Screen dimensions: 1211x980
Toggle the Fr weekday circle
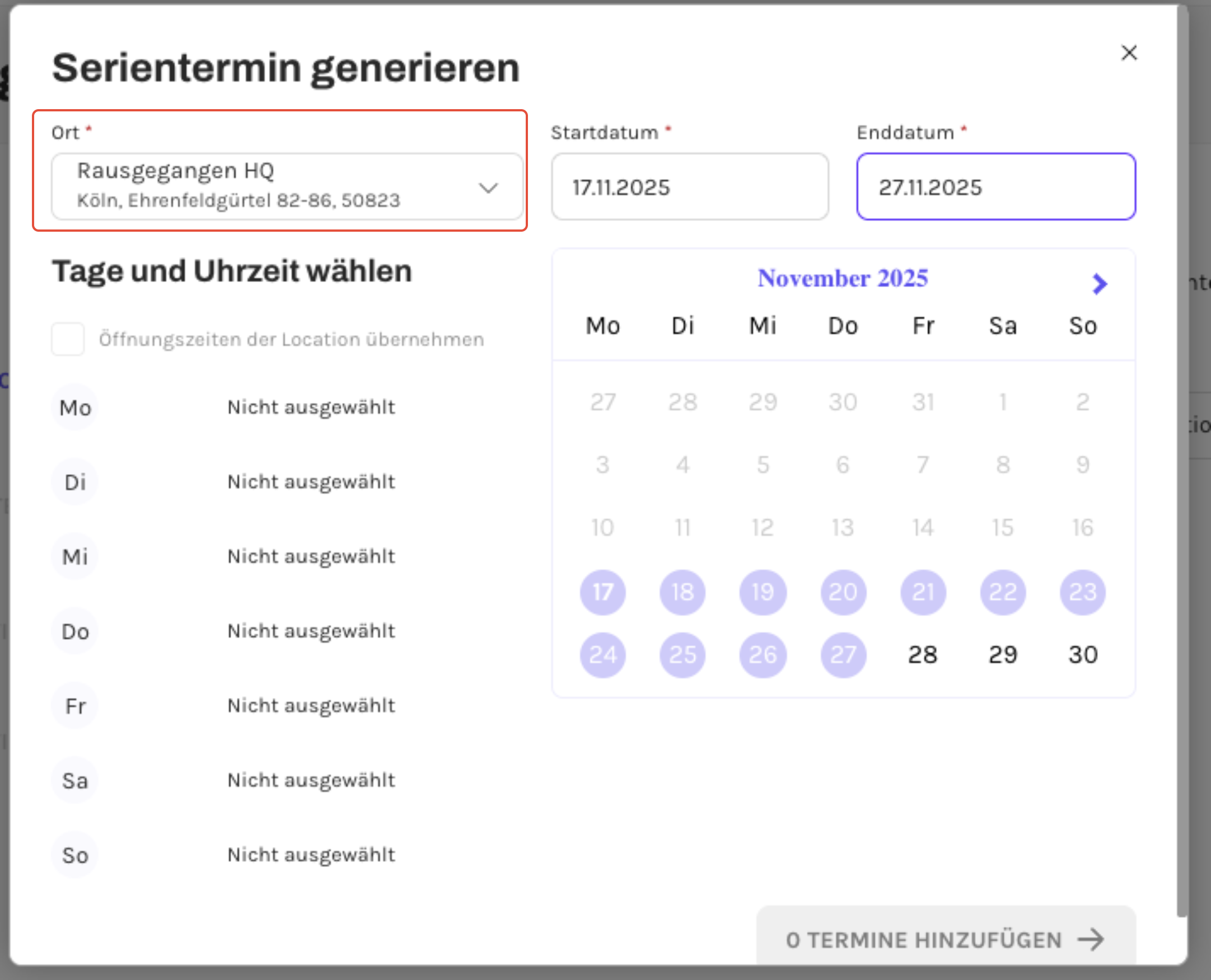(75, 706)
